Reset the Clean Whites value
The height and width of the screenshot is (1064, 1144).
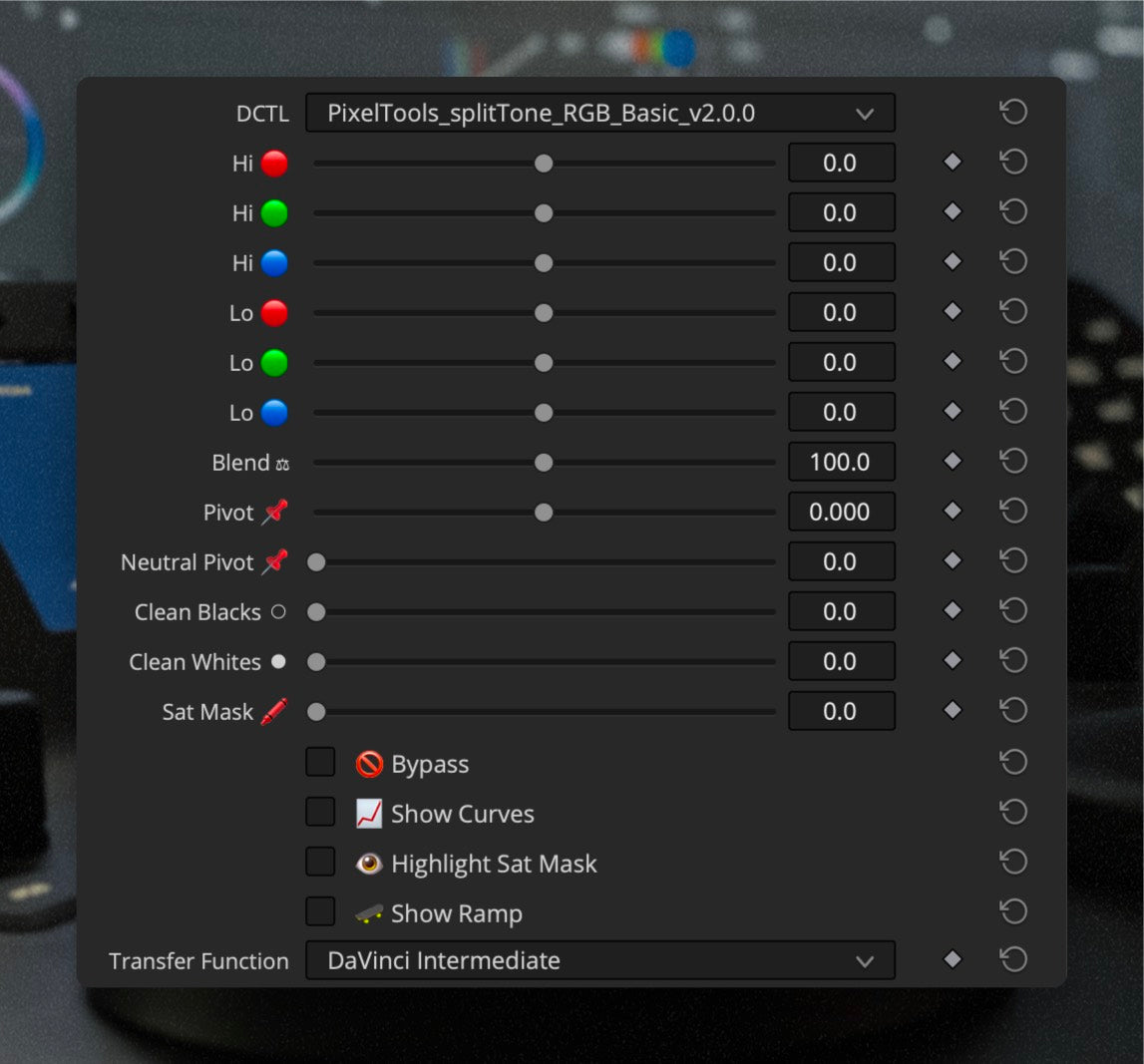[x=1013, y=661]
